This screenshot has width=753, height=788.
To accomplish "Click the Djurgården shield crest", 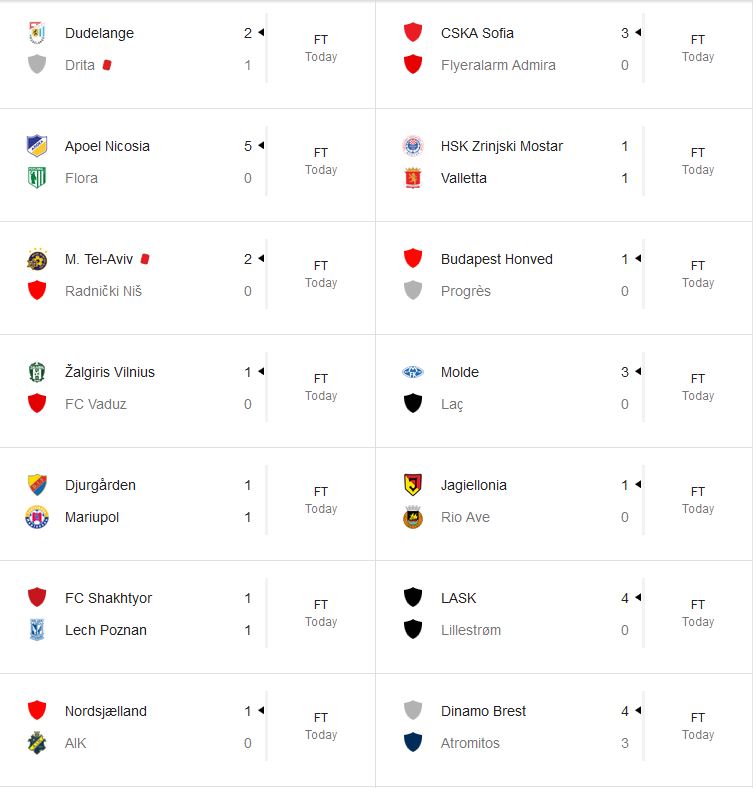I will coord(37,485).
